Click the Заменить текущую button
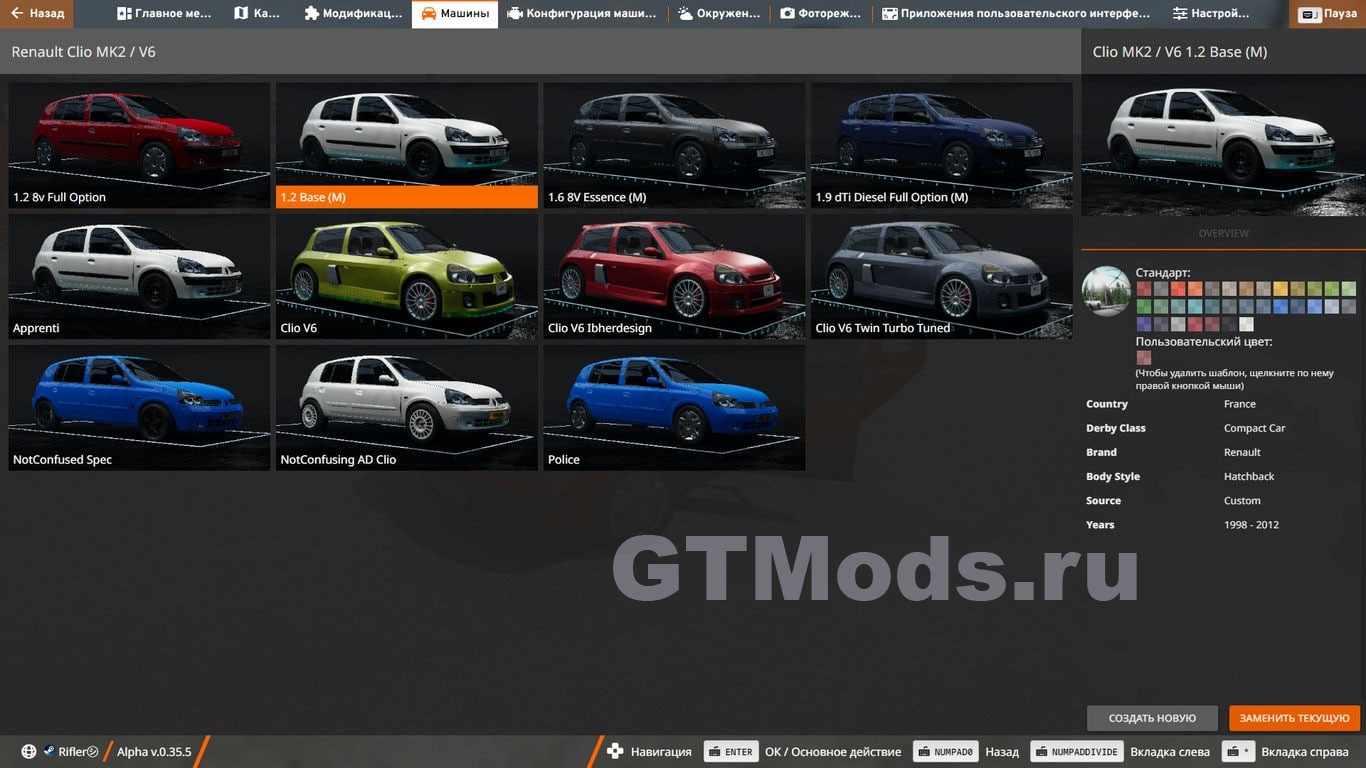The height and width of the screenshot is (768, 1366). click(1295, 718)
